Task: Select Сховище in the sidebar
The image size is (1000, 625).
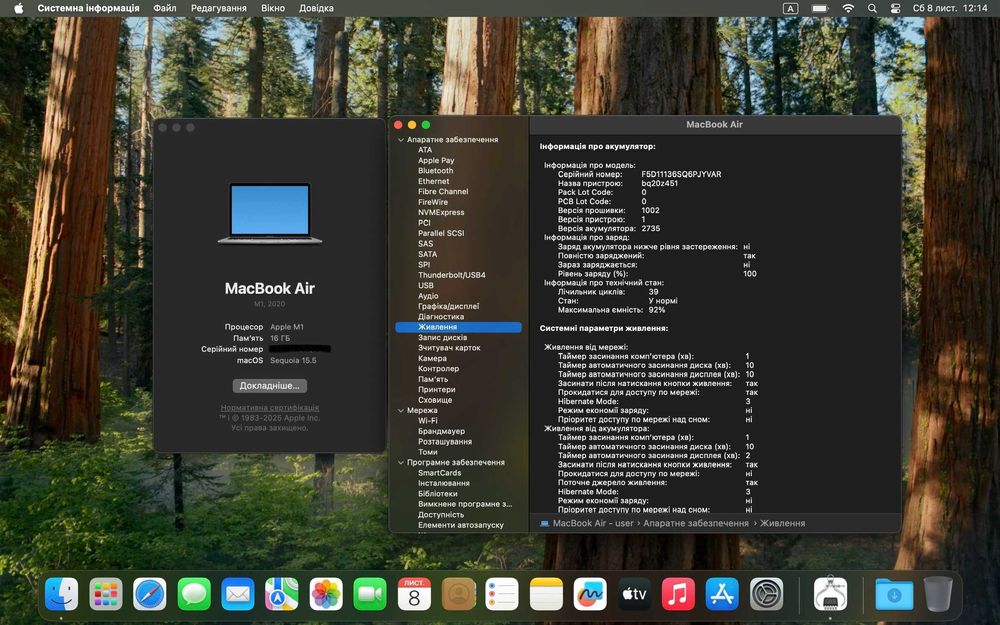Action: (x=435, y=400)
